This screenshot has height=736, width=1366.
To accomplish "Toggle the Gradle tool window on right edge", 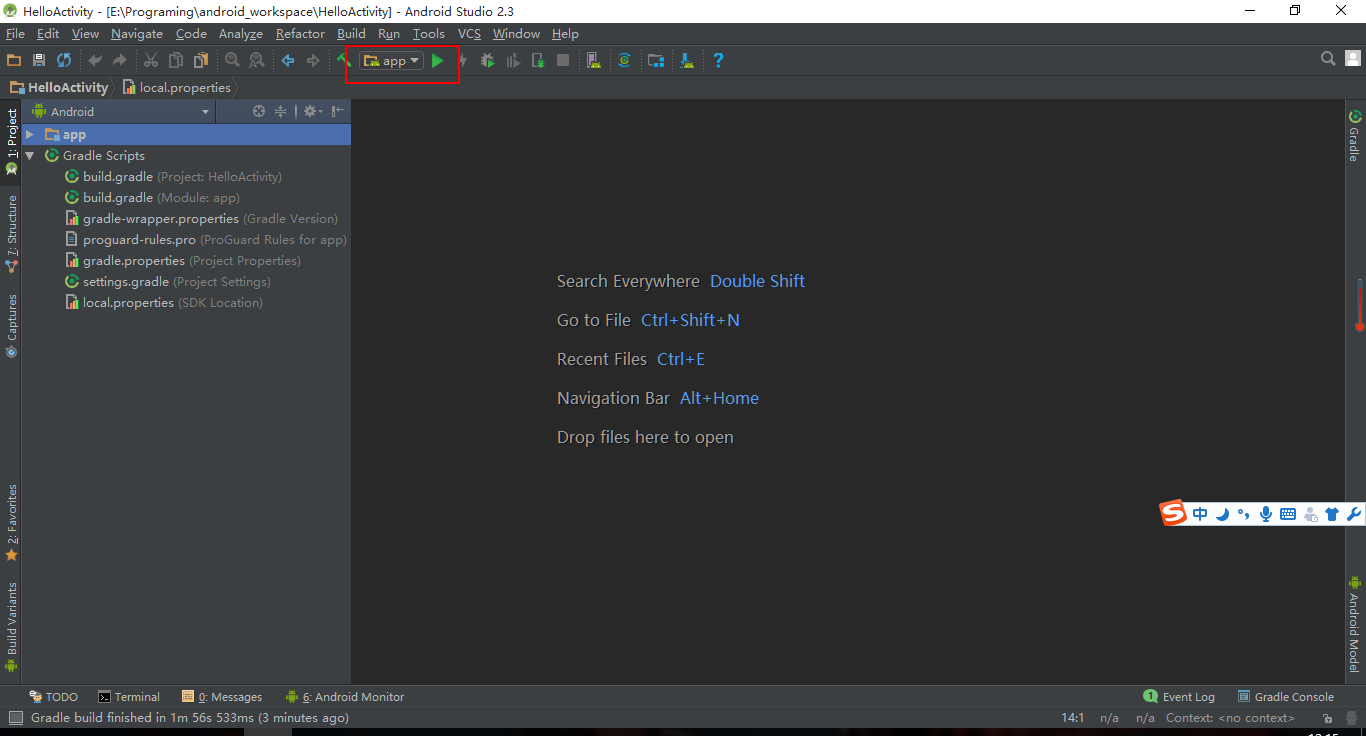I will [x=1354, y=135].
